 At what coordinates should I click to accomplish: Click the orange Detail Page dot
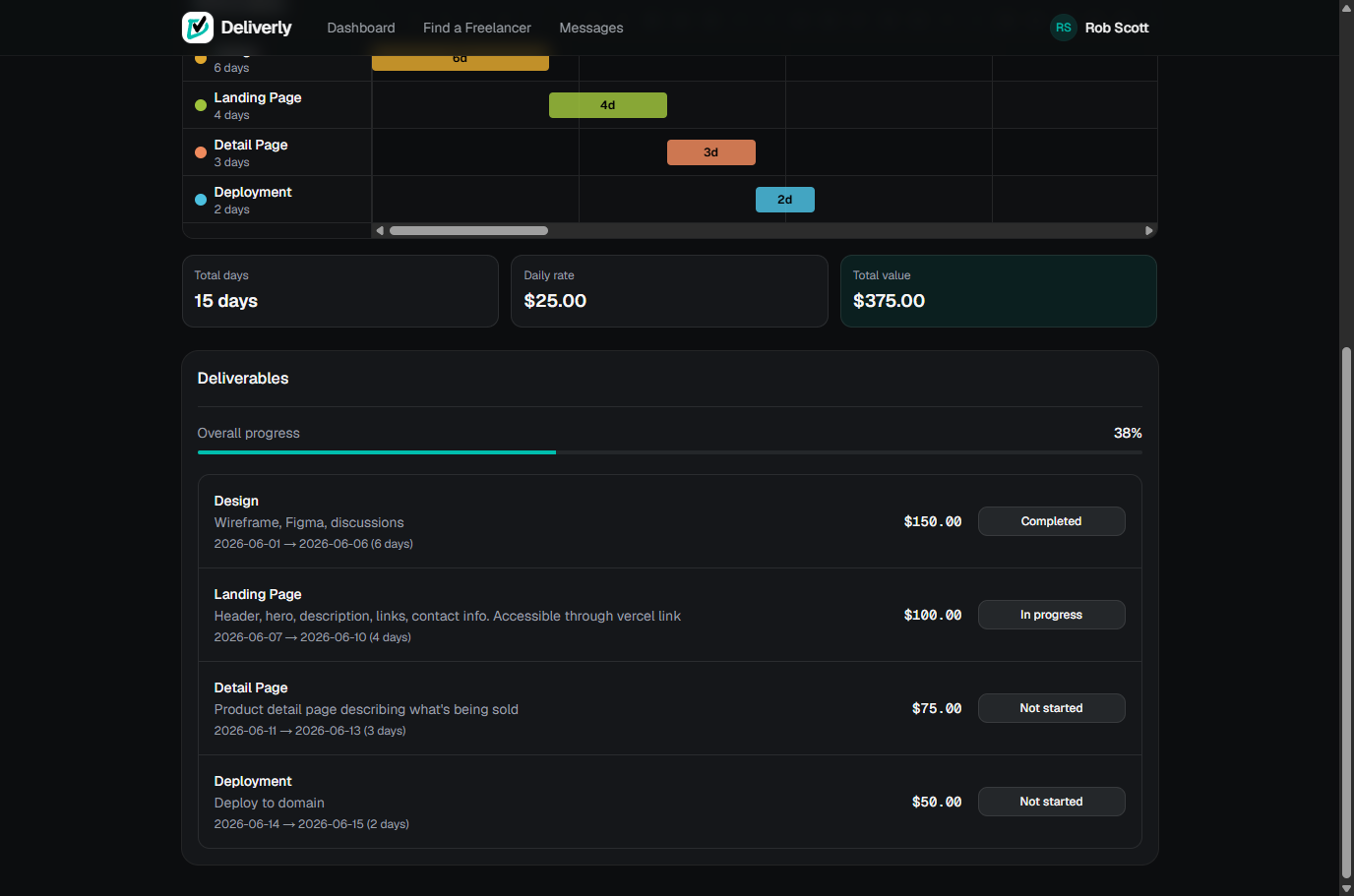[201, 152]
